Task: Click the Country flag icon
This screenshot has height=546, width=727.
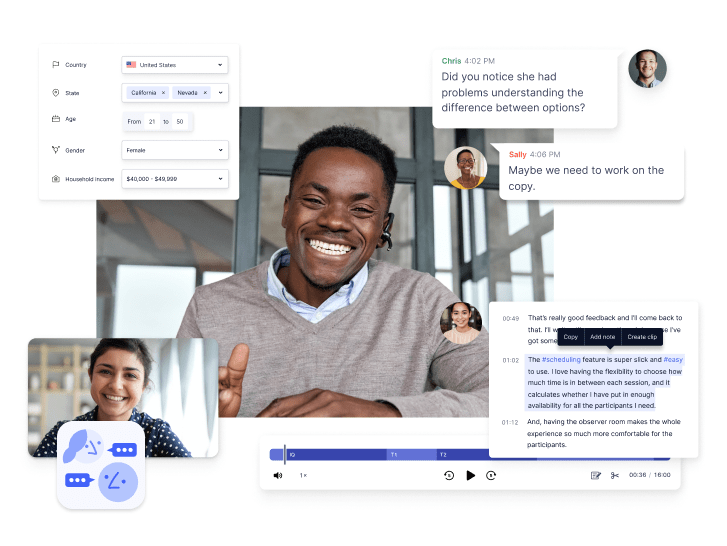Action: coord(56,64)
